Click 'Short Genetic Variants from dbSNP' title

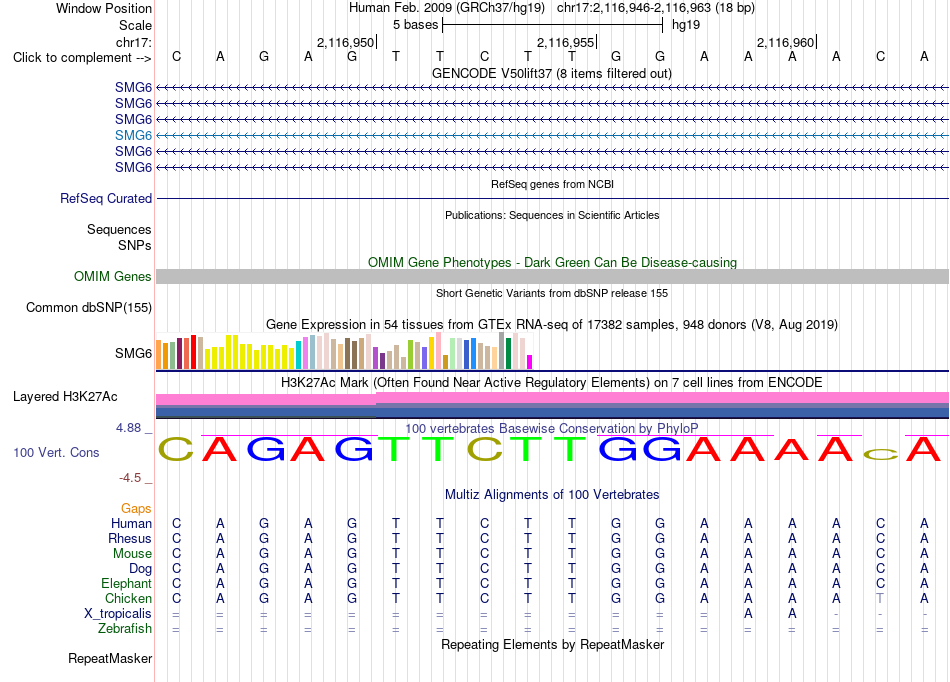552,293
